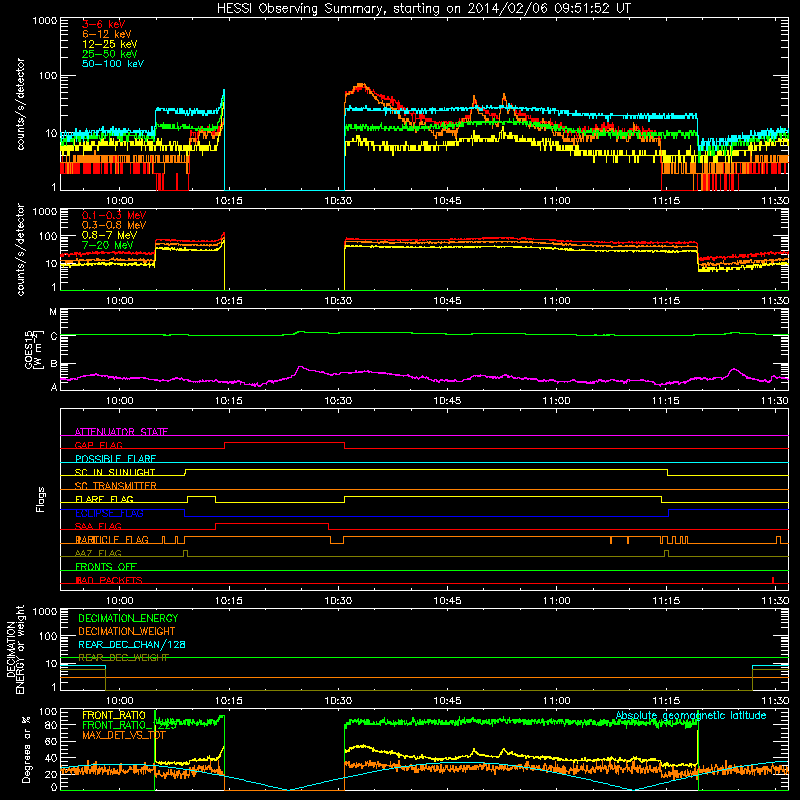800x800 pixels.
Task: Click the 7-20 MeV legend label
Action: (108, 245)
